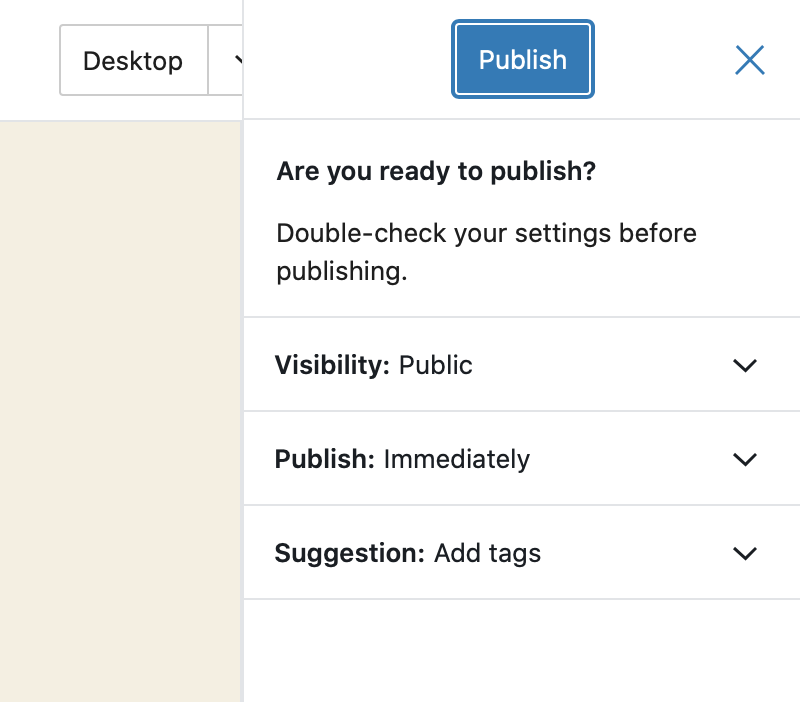Viewport: 800px width, 702px height.
Task: Open the Desktop preview button
Action: 134,60
